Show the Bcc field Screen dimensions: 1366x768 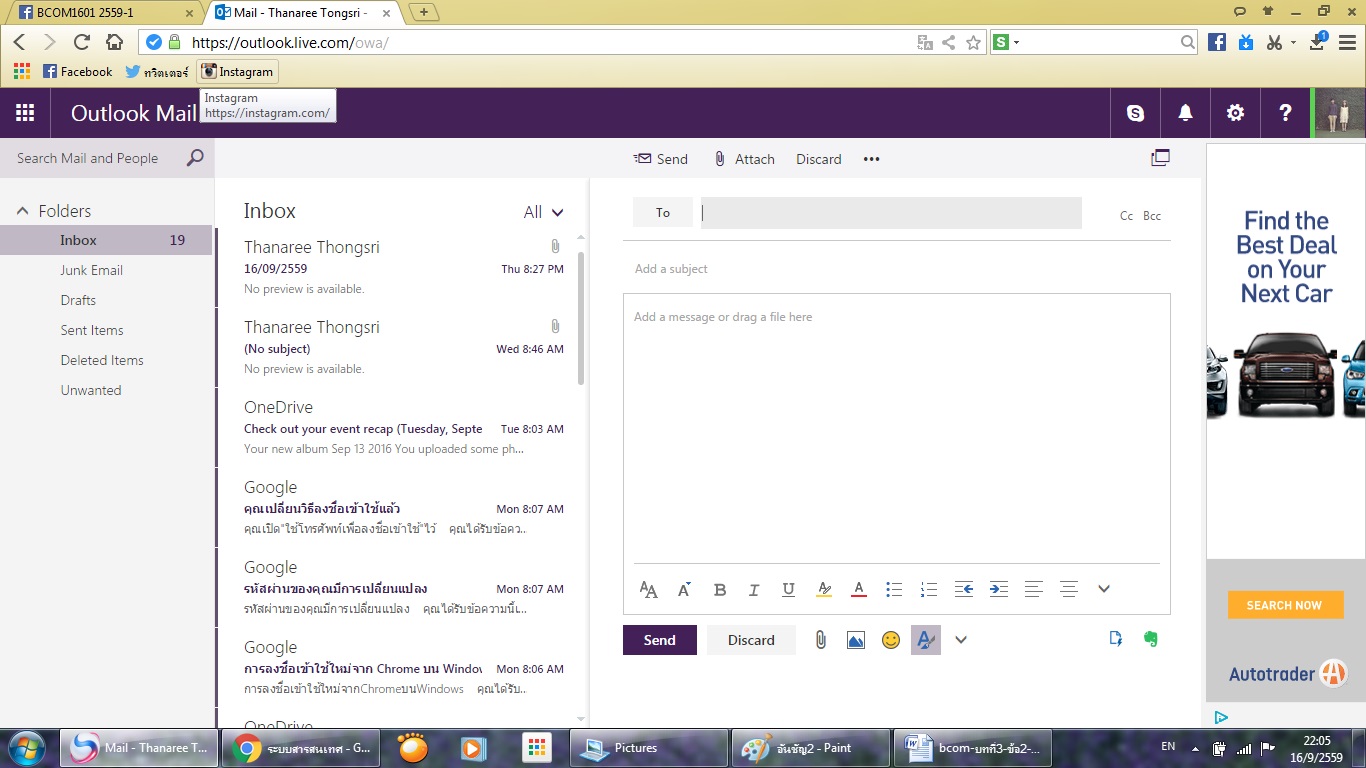click(x=1152, y=216)
